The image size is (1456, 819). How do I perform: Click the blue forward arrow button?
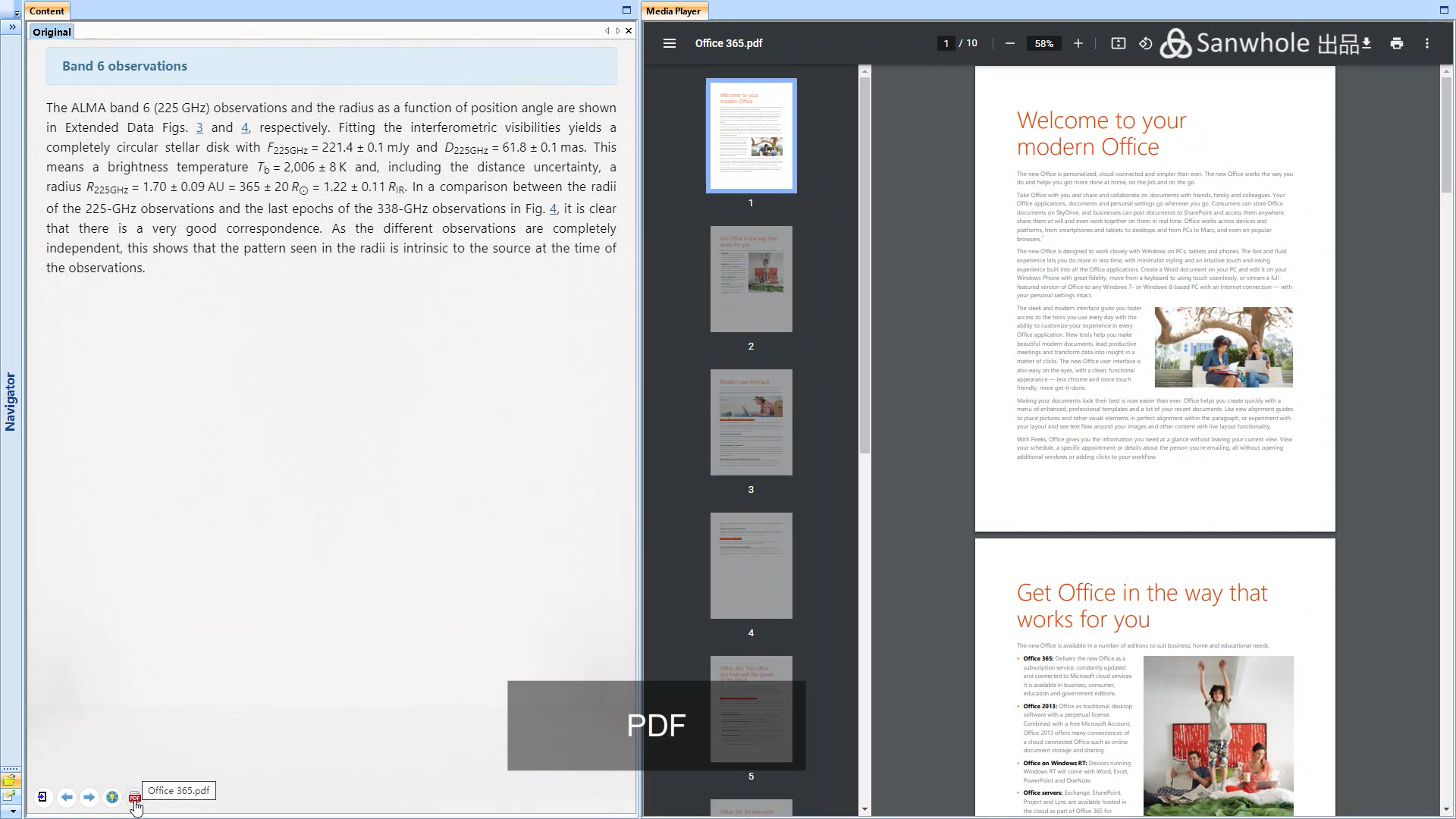click(89, 797)
